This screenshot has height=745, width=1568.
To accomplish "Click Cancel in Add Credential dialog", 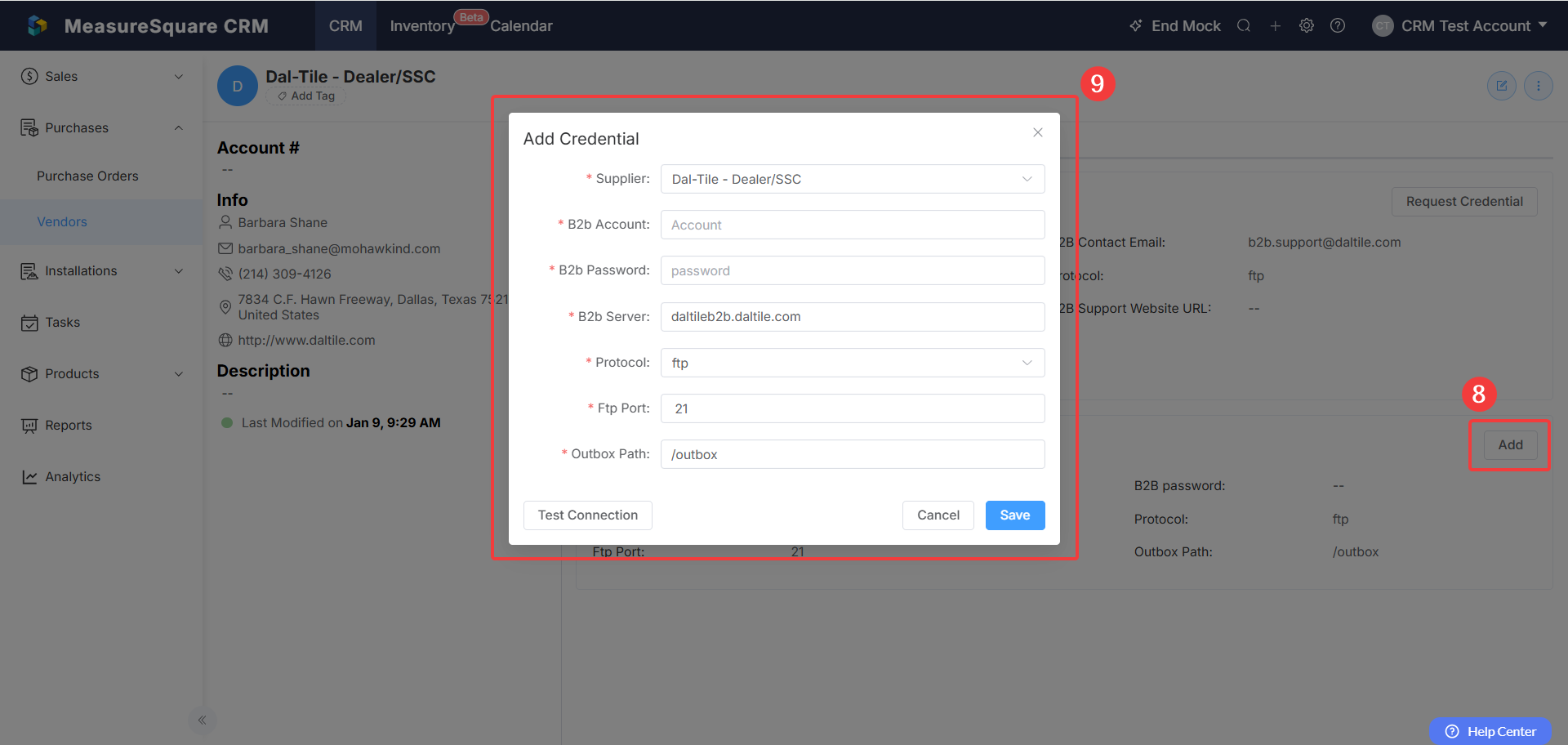I will point(938,515).
